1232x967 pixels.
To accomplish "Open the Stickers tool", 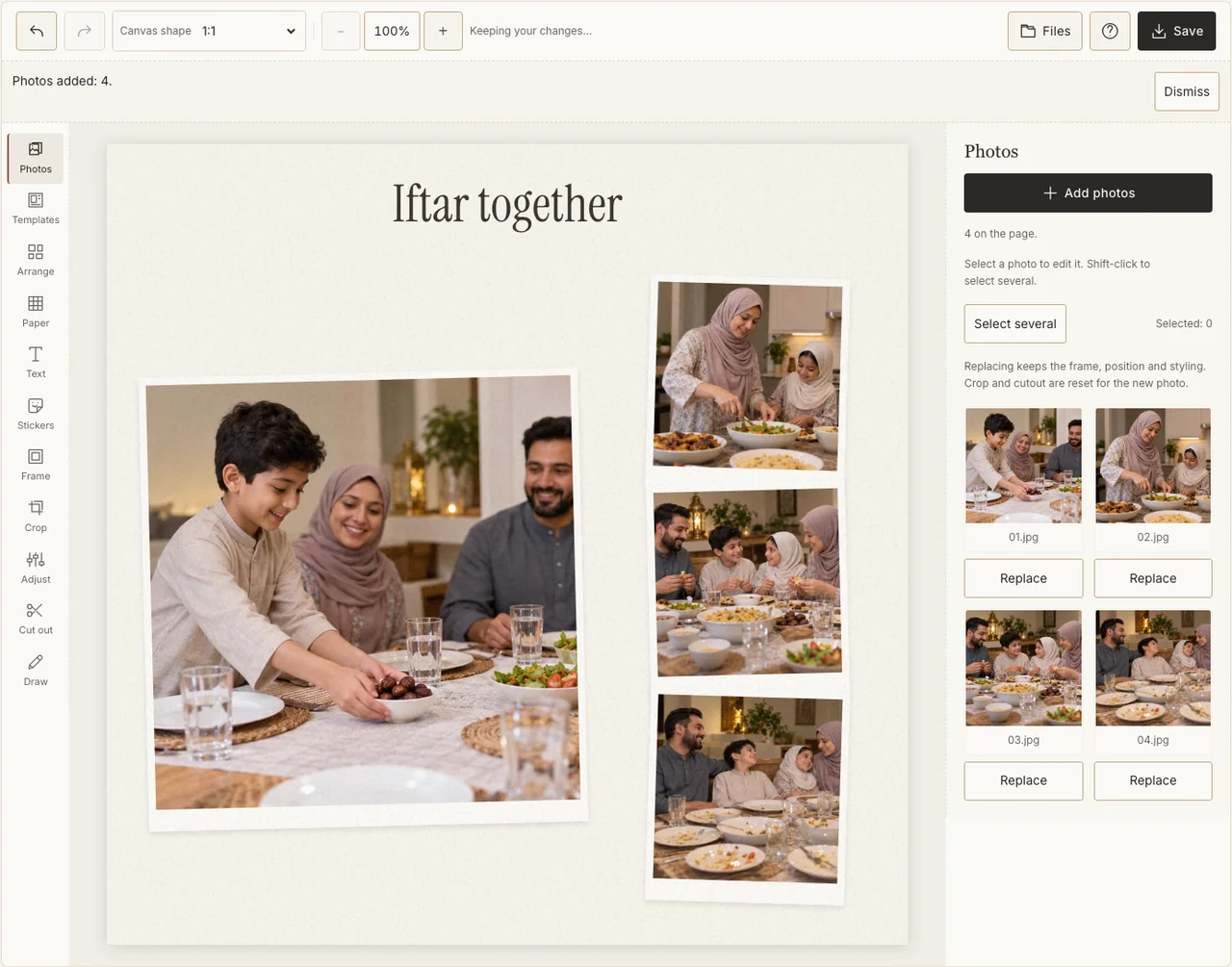I will (36, 414).
